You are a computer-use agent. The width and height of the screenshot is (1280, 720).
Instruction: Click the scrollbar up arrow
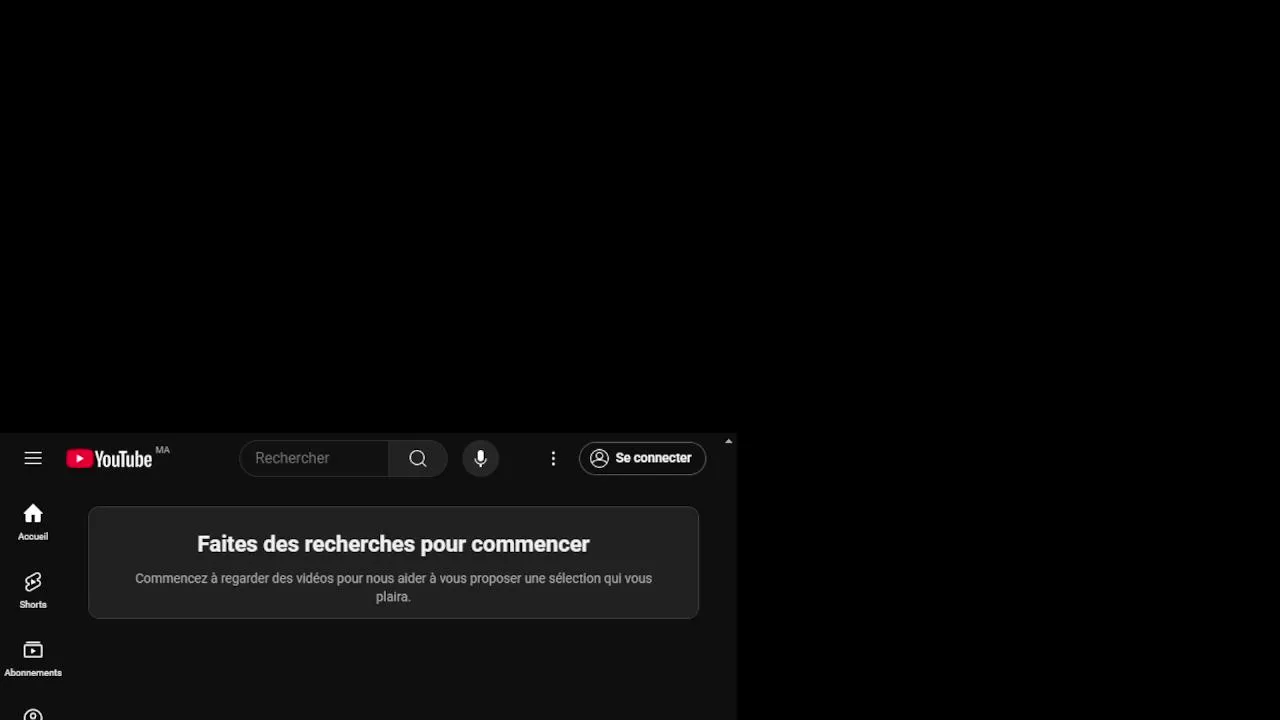pyautogui.click(x=729, y=441)
